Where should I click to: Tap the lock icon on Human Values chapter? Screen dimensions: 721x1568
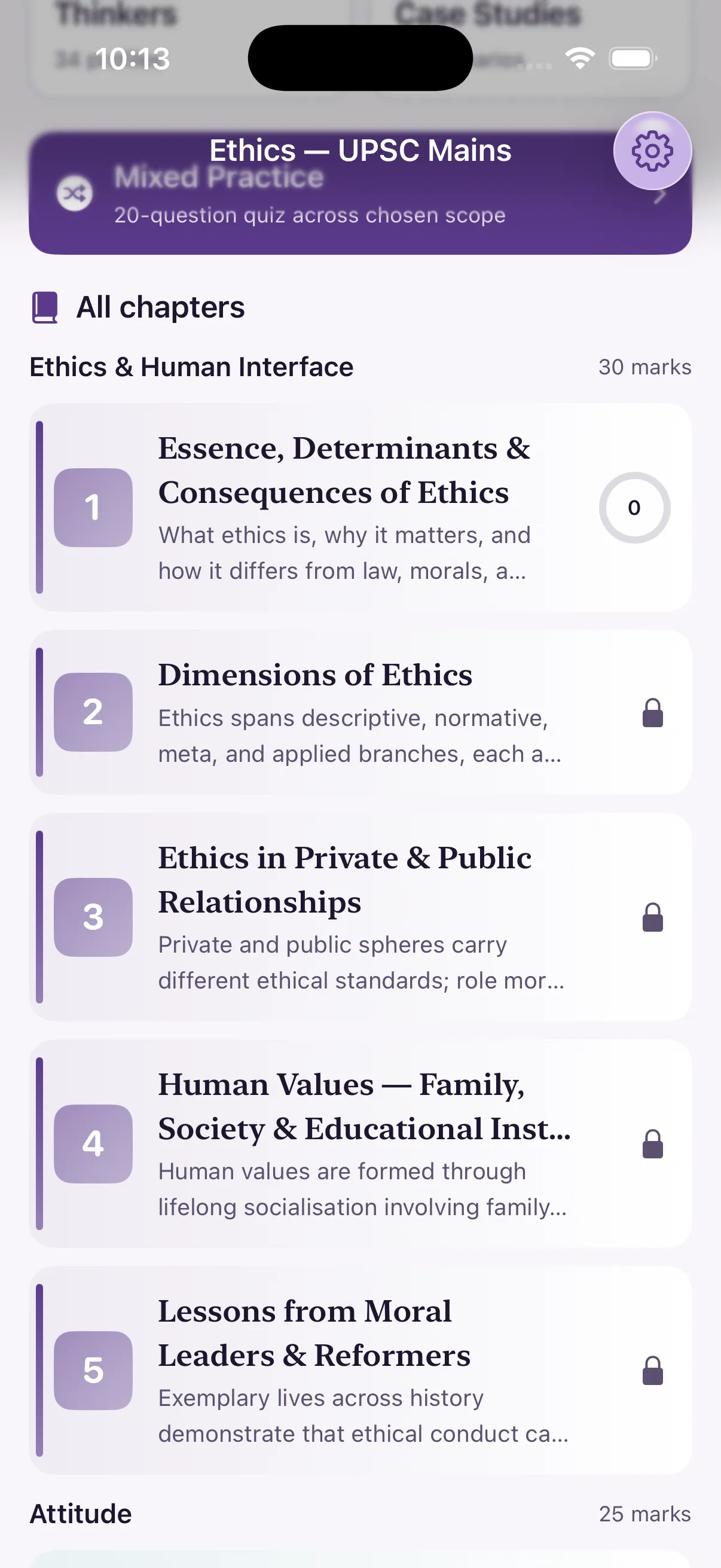pos(653,1144)
